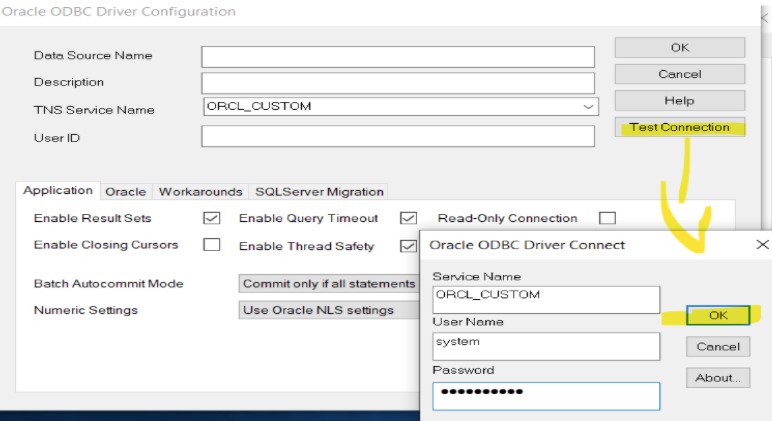Switch to the Oracle tab
Image resolution: width=772 pixels, height=421 pixels.
point(125,192)
